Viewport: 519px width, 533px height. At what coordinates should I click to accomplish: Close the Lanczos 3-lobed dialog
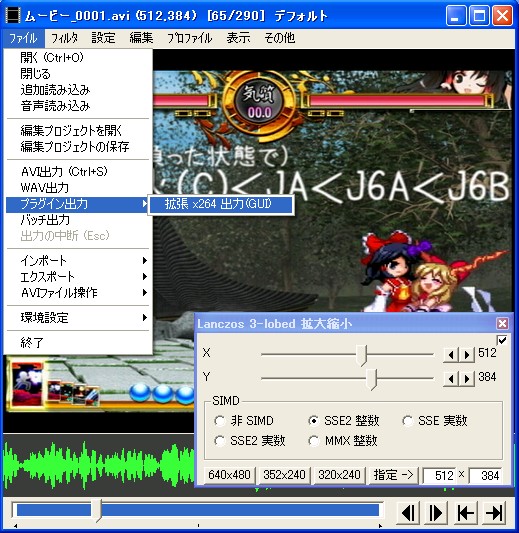click(x=502, y=323)
